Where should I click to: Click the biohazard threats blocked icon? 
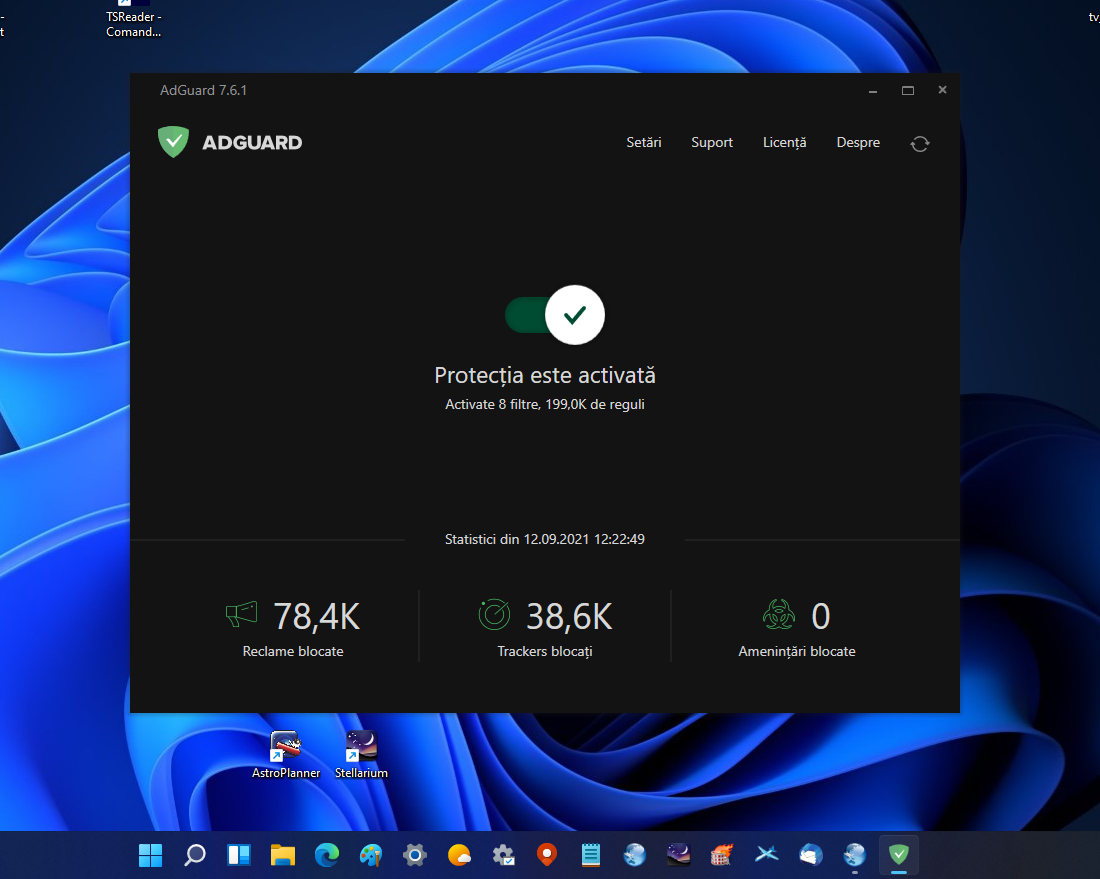tap(779, 615)
